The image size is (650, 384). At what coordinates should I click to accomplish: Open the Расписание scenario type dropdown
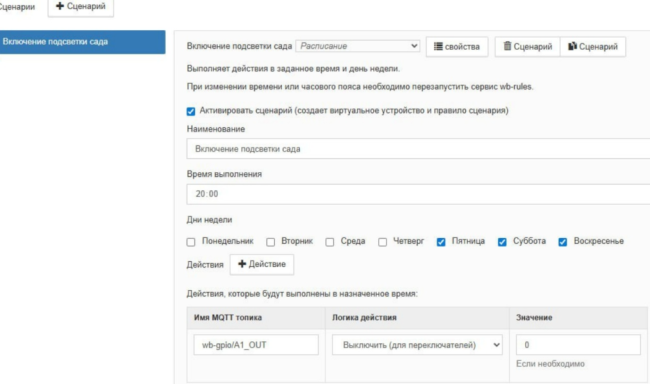[x=357, y=46]
